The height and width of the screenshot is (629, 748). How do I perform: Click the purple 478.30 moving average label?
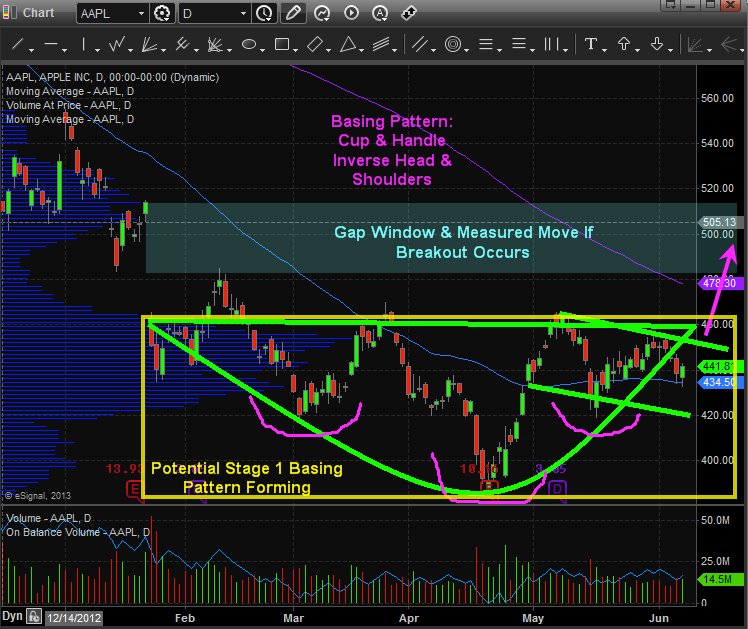point(720,283)
